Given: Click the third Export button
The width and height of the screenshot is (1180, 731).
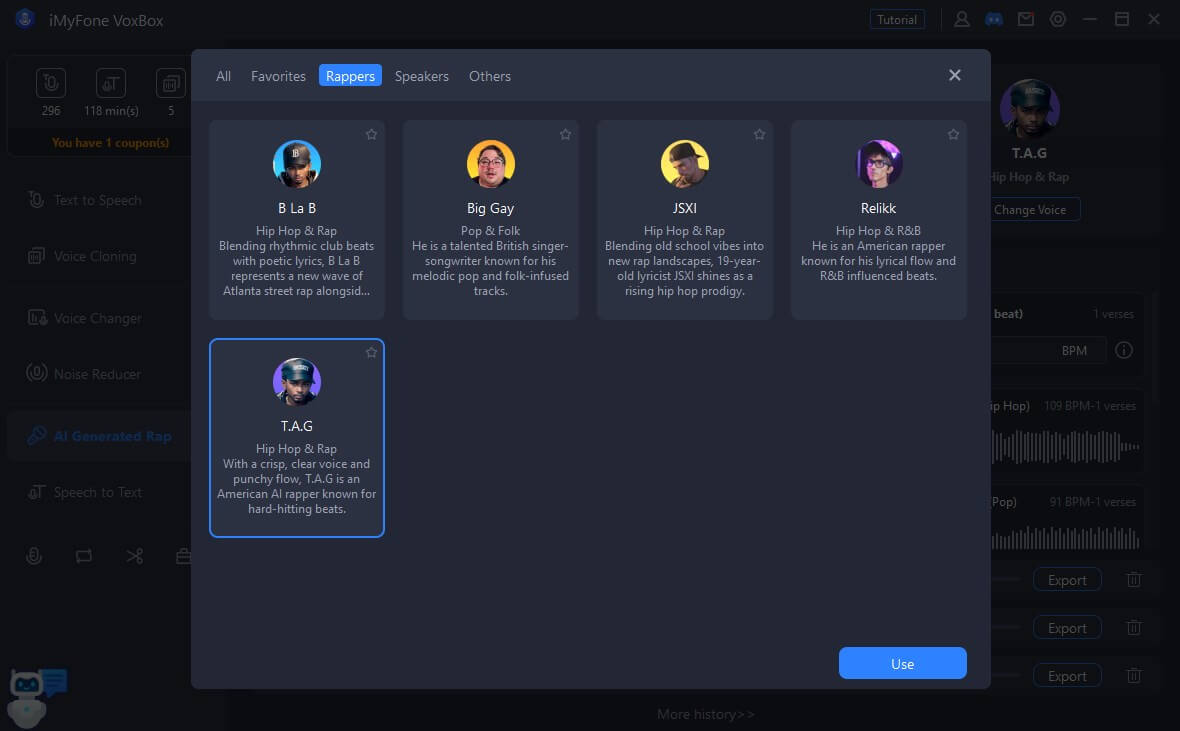Looking at the screenshot, I should [x=1066, y=676].
